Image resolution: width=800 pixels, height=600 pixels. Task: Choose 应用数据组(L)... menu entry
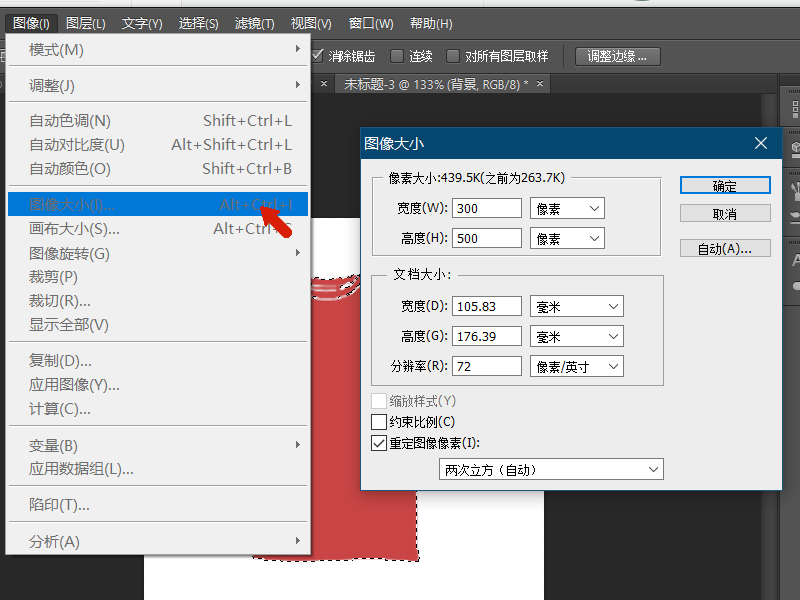[x=158, y=469]
